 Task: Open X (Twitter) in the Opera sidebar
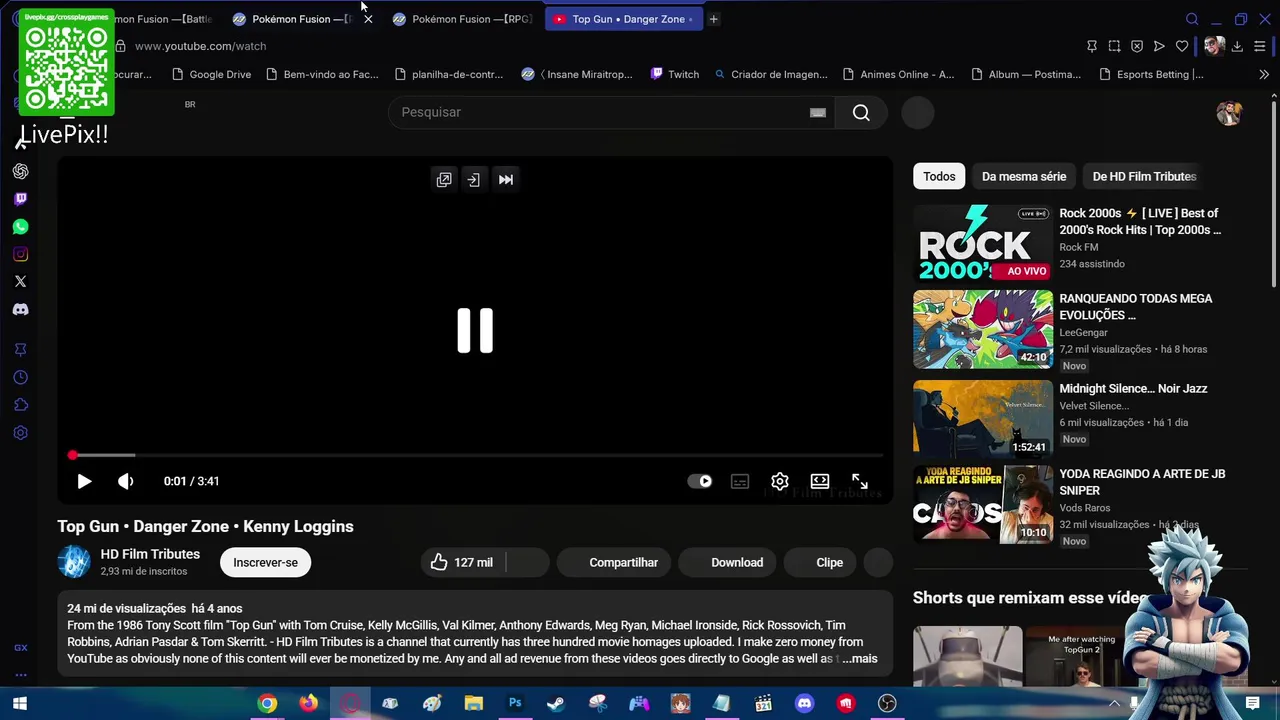[20, 282]
